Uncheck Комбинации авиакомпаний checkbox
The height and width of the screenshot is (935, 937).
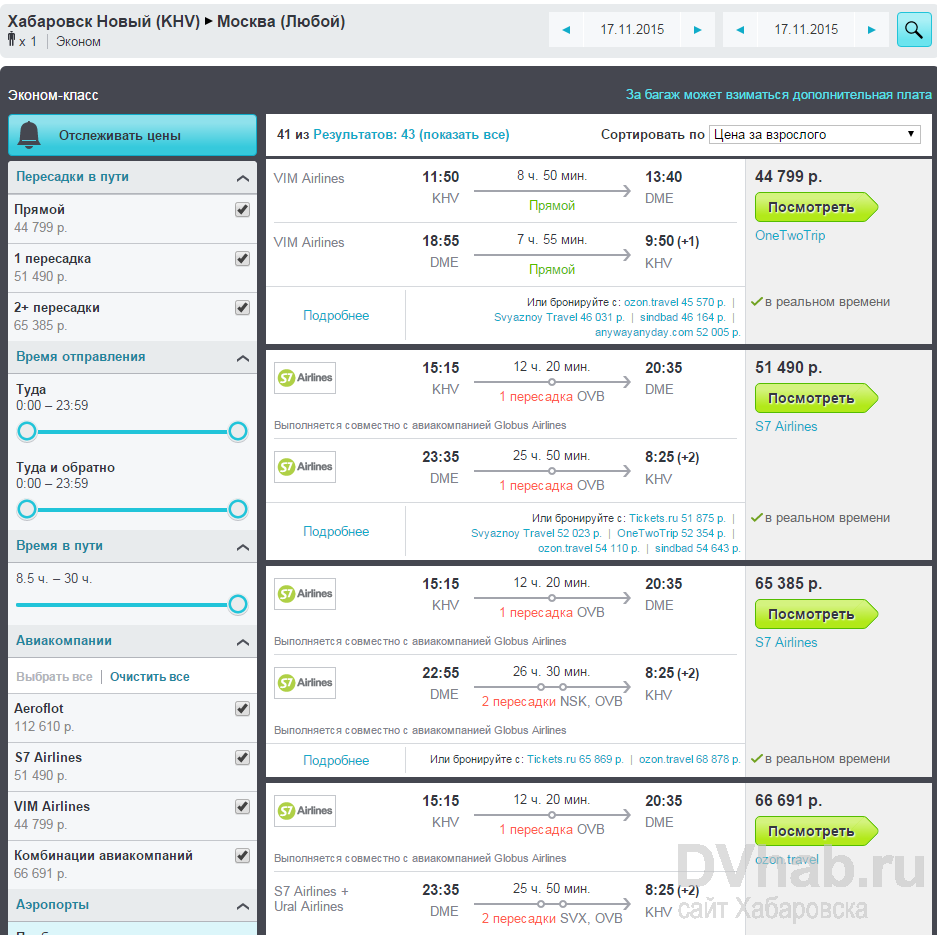(242, 856)
